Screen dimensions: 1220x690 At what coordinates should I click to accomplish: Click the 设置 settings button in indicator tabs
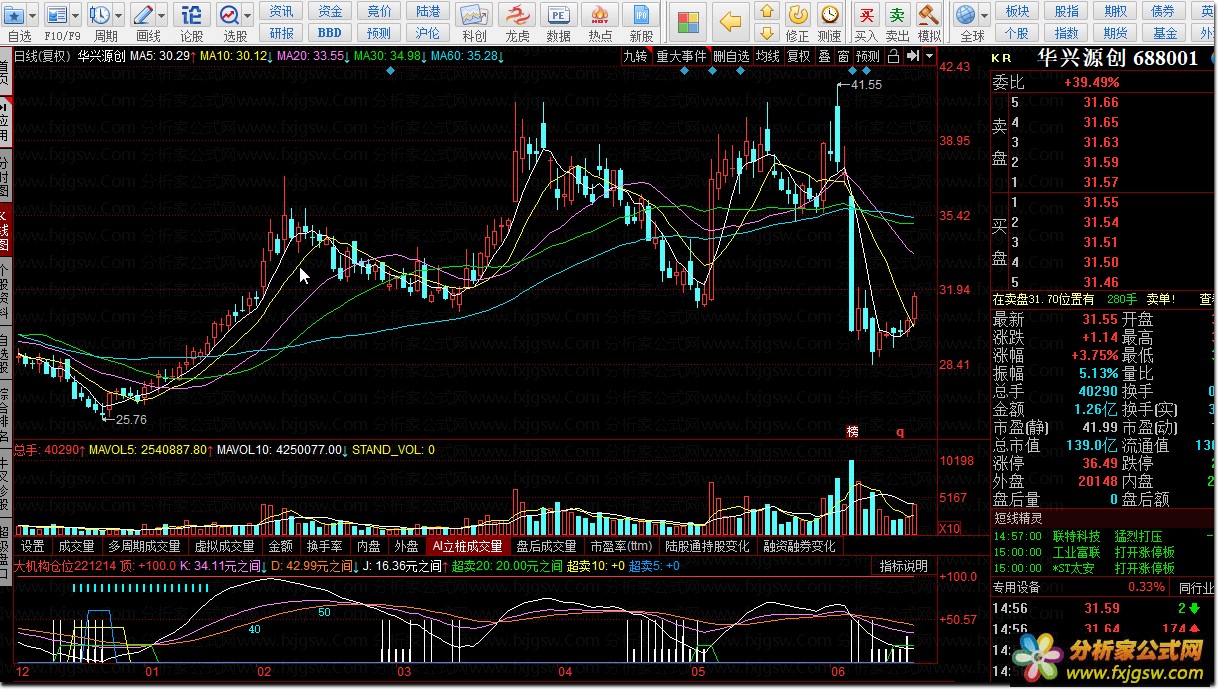(33, 546)
